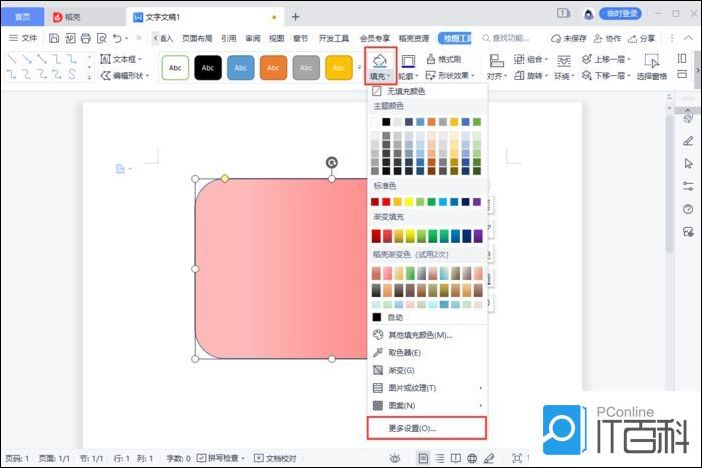Switch to the Page Layout (页面布局) tab
This screenshot has height=468, width=702.
click(199, 38)
